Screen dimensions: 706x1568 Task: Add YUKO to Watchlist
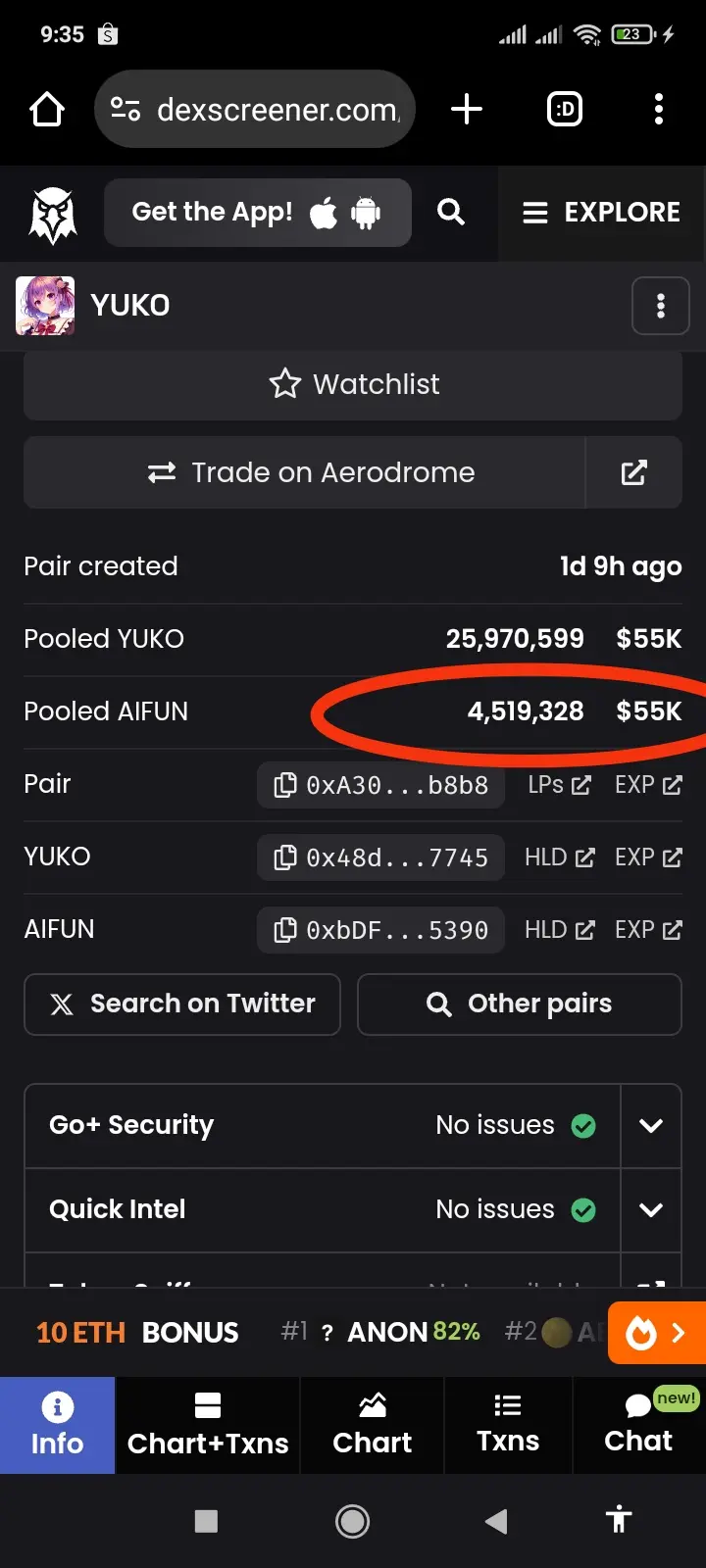[x=353, y=384]
